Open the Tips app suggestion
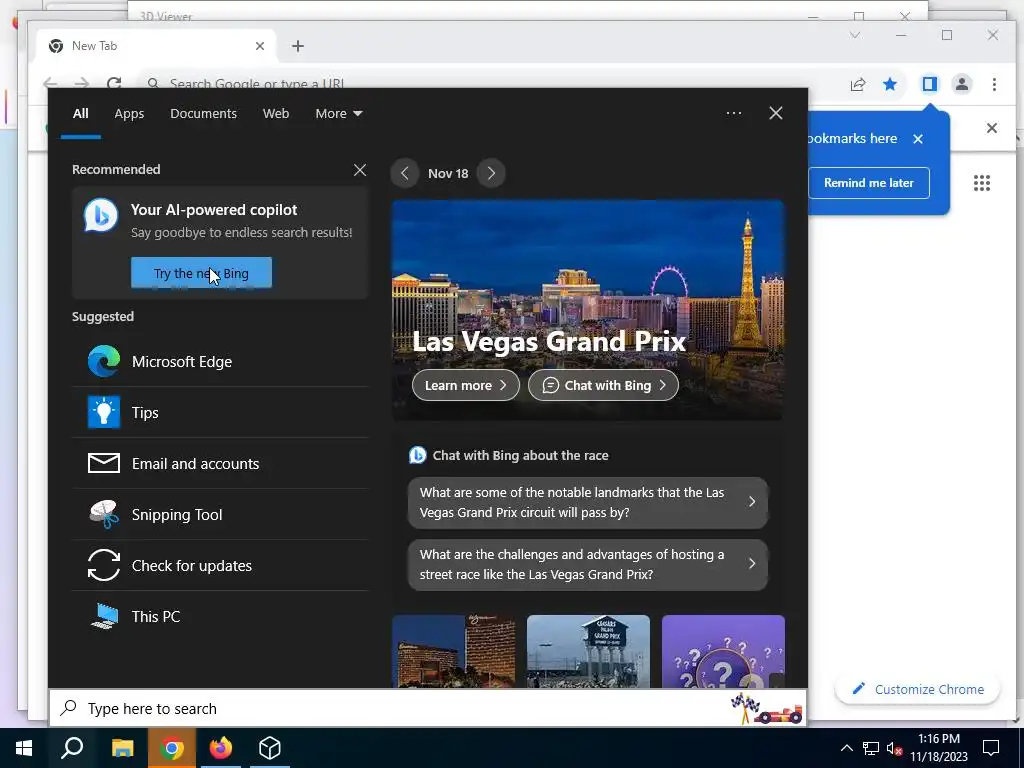This screenshot has height=768, width=1024. pos(220,413)
